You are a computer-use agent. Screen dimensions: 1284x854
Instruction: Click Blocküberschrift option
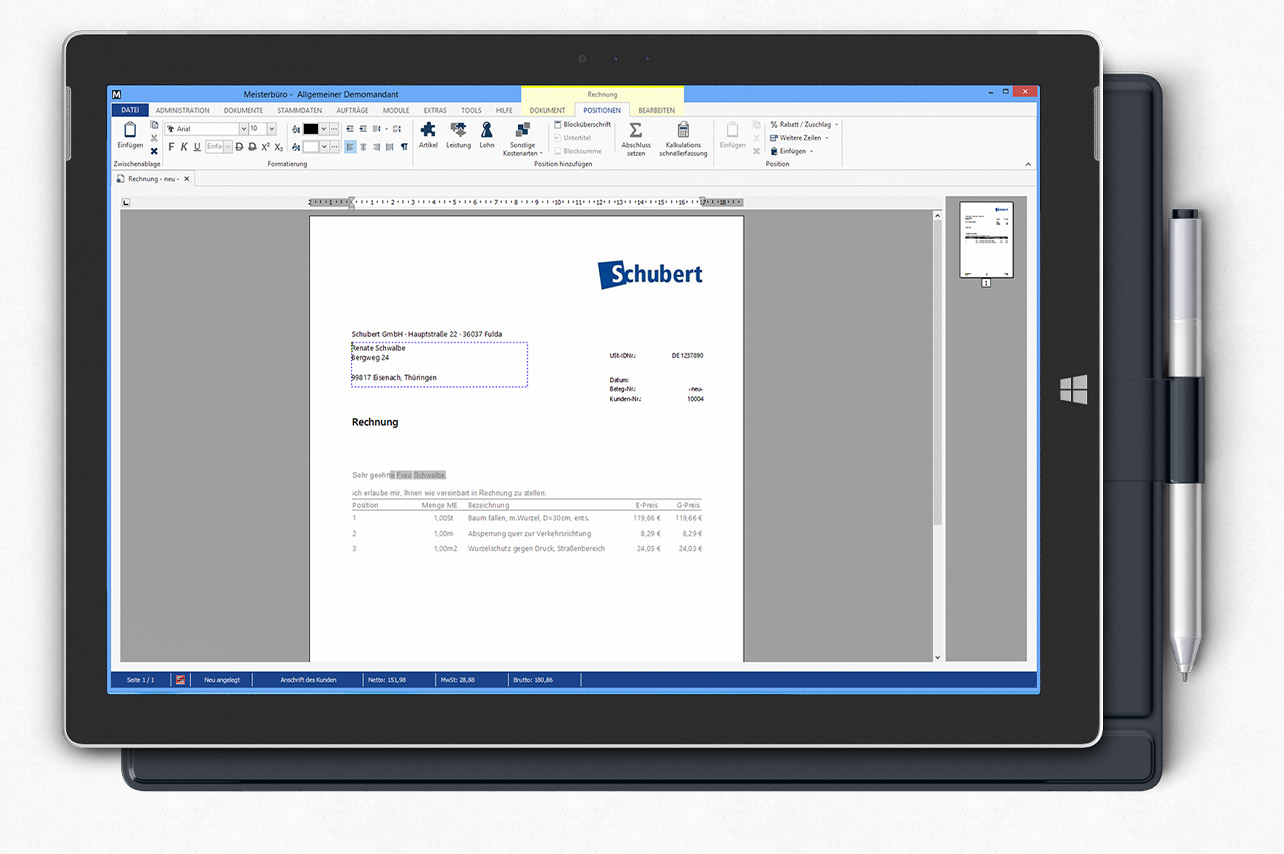point(582,125)
